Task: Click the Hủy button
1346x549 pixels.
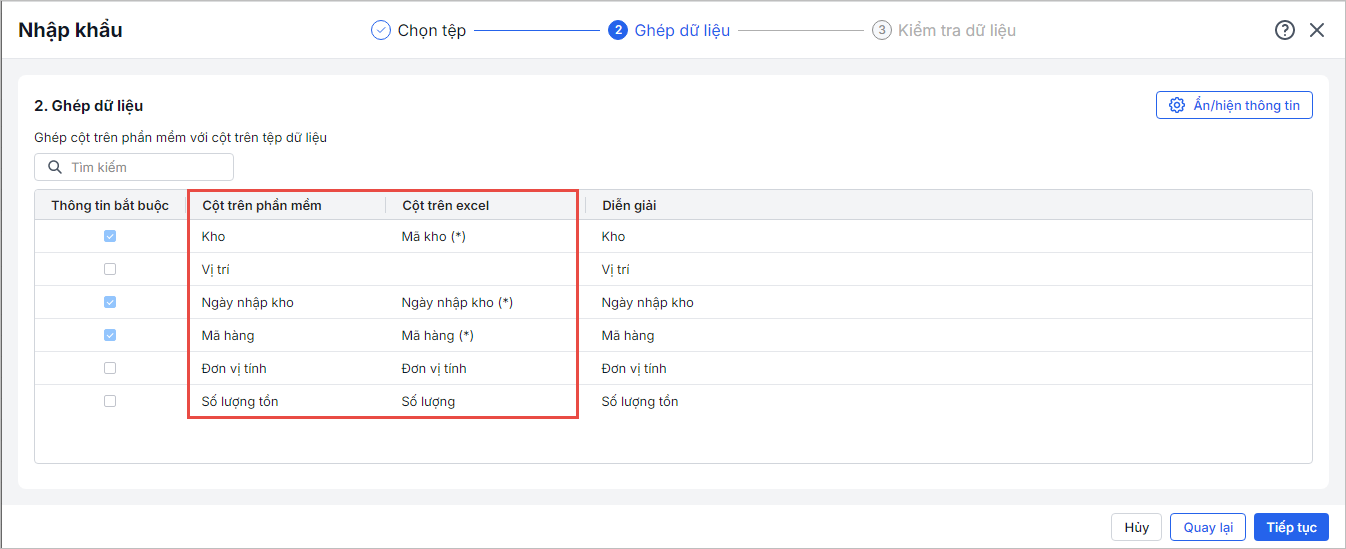Action: coord(1136,527)
